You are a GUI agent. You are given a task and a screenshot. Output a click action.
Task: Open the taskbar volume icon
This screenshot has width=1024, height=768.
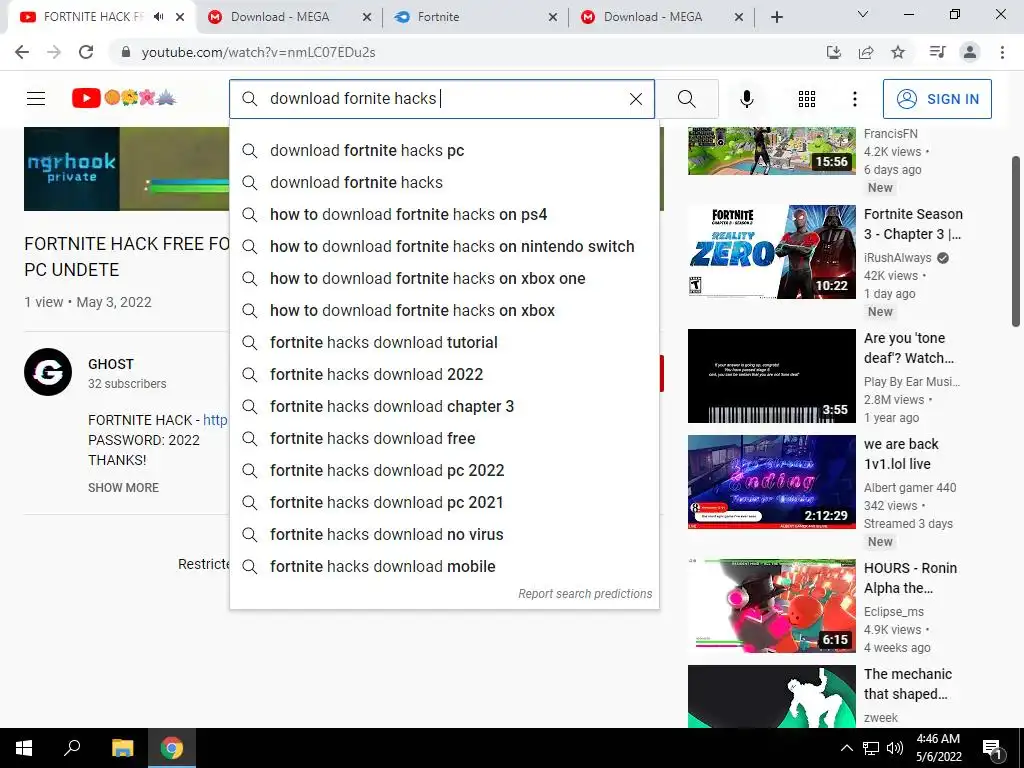[895, 748]
